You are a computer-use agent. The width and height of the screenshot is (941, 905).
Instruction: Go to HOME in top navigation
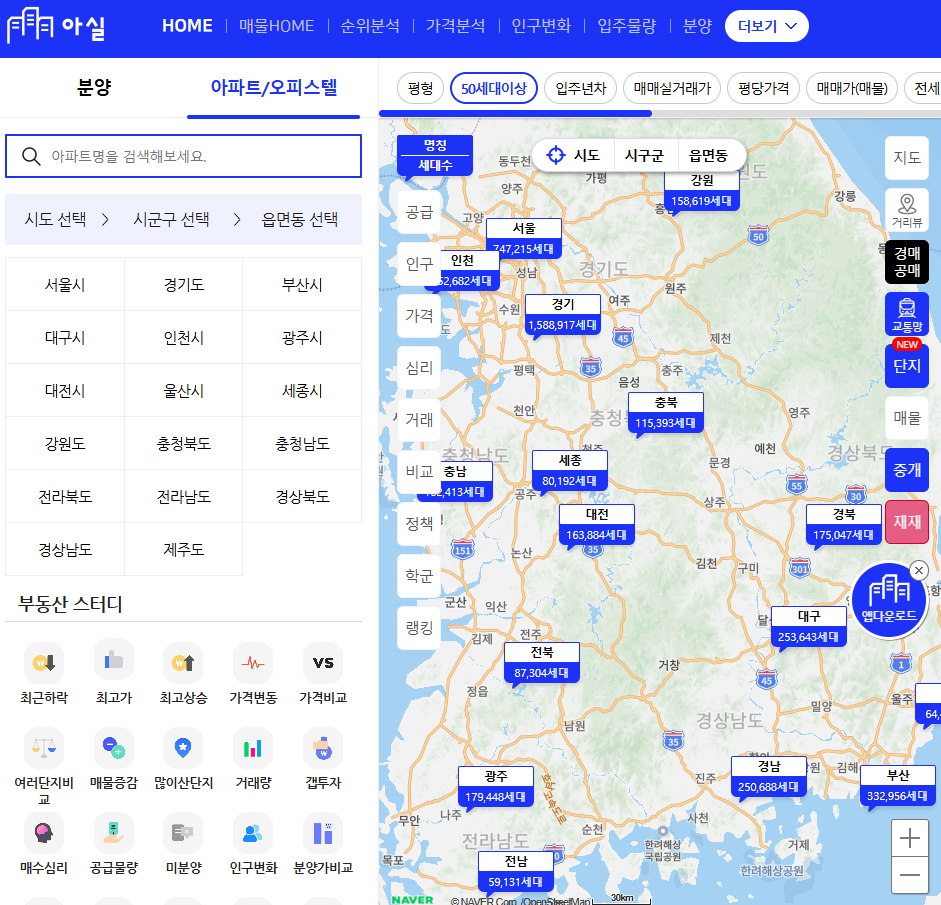(x=187, y=26)
